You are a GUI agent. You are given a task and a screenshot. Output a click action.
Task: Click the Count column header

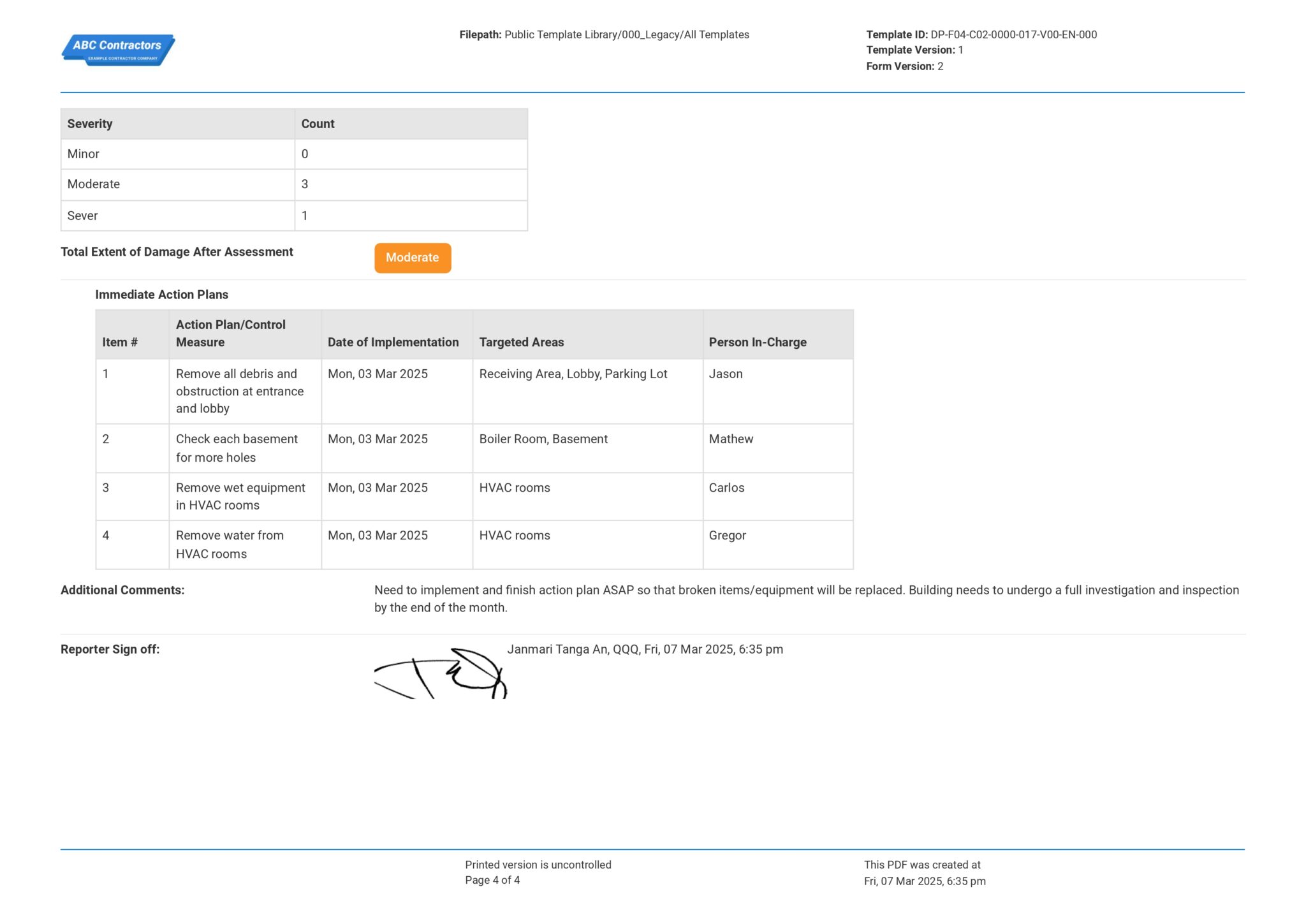coord(317,124)
